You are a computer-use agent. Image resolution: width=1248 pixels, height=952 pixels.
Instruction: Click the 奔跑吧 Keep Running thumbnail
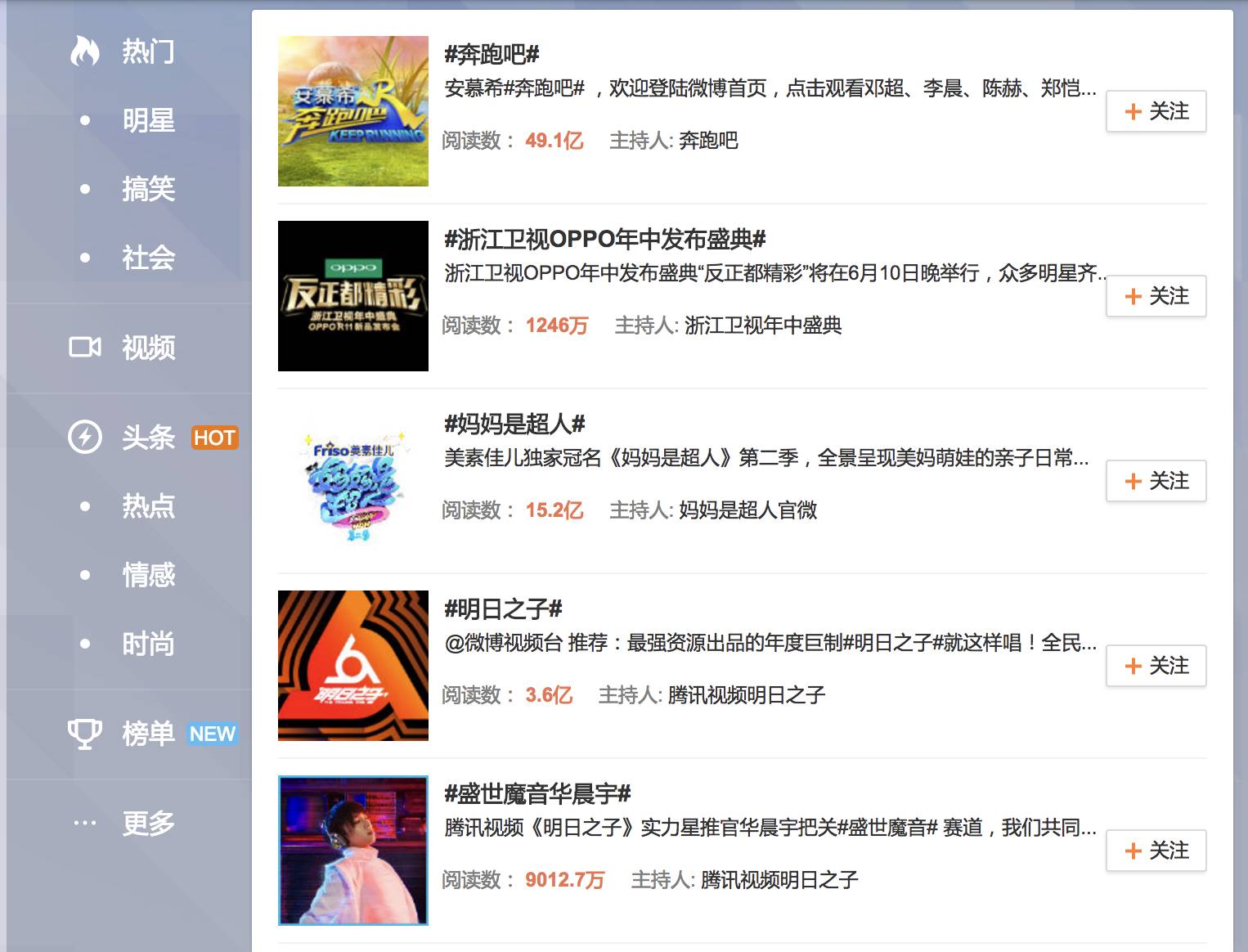tap(353, 111)
